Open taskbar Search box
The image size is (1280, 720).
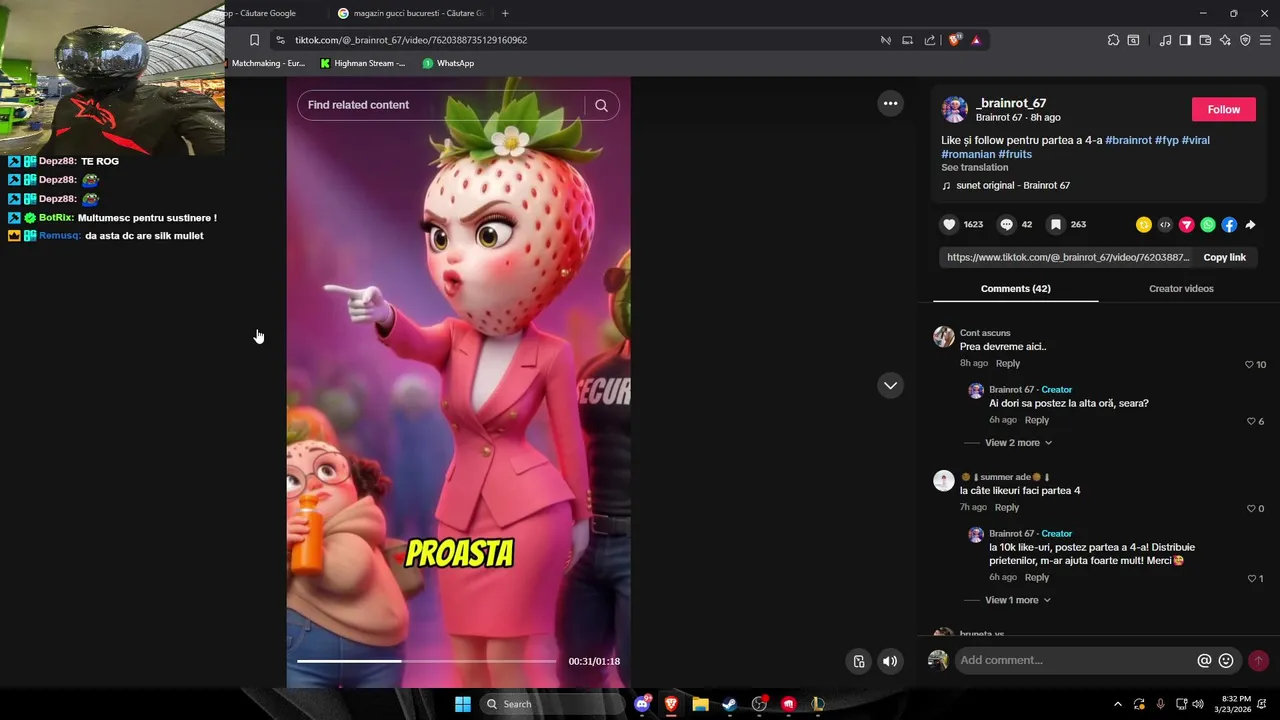click(552, 704)
